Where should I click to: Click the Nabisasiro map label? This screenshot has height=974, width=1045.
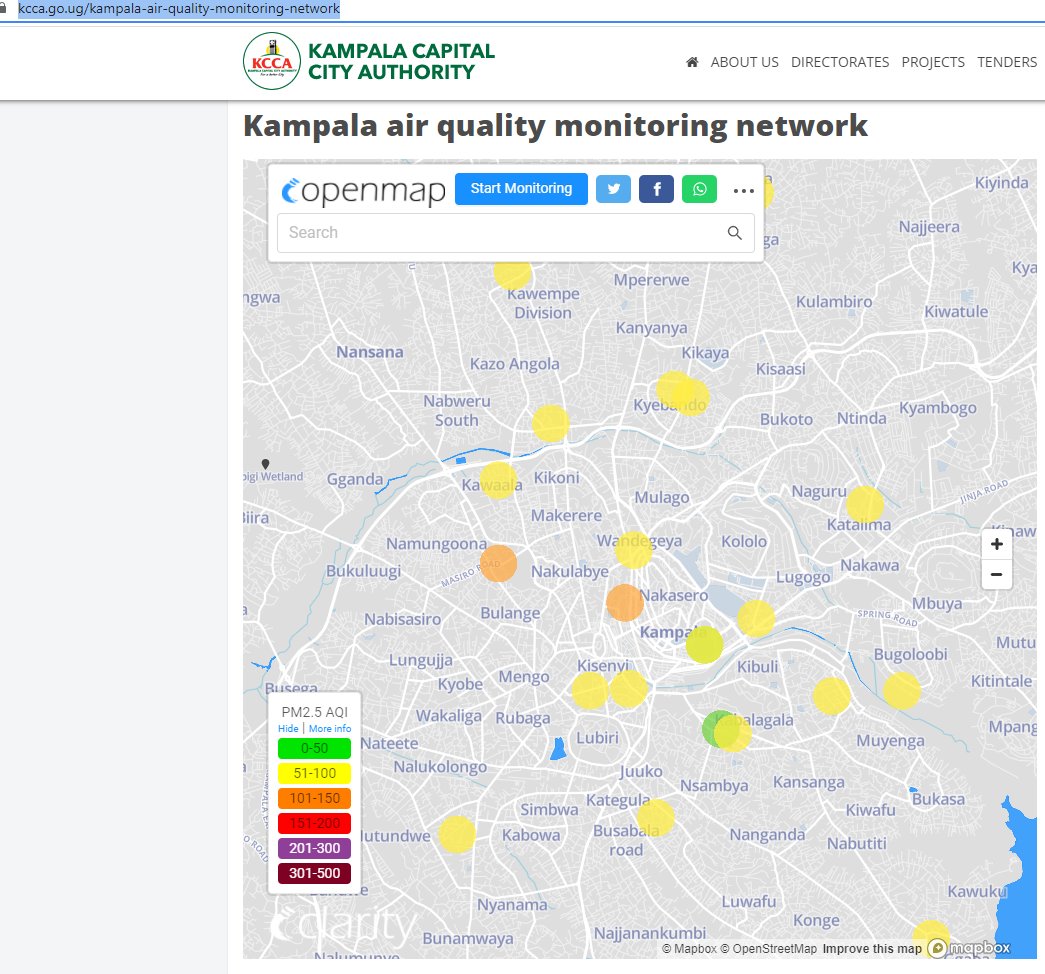[x=403, y=619]
